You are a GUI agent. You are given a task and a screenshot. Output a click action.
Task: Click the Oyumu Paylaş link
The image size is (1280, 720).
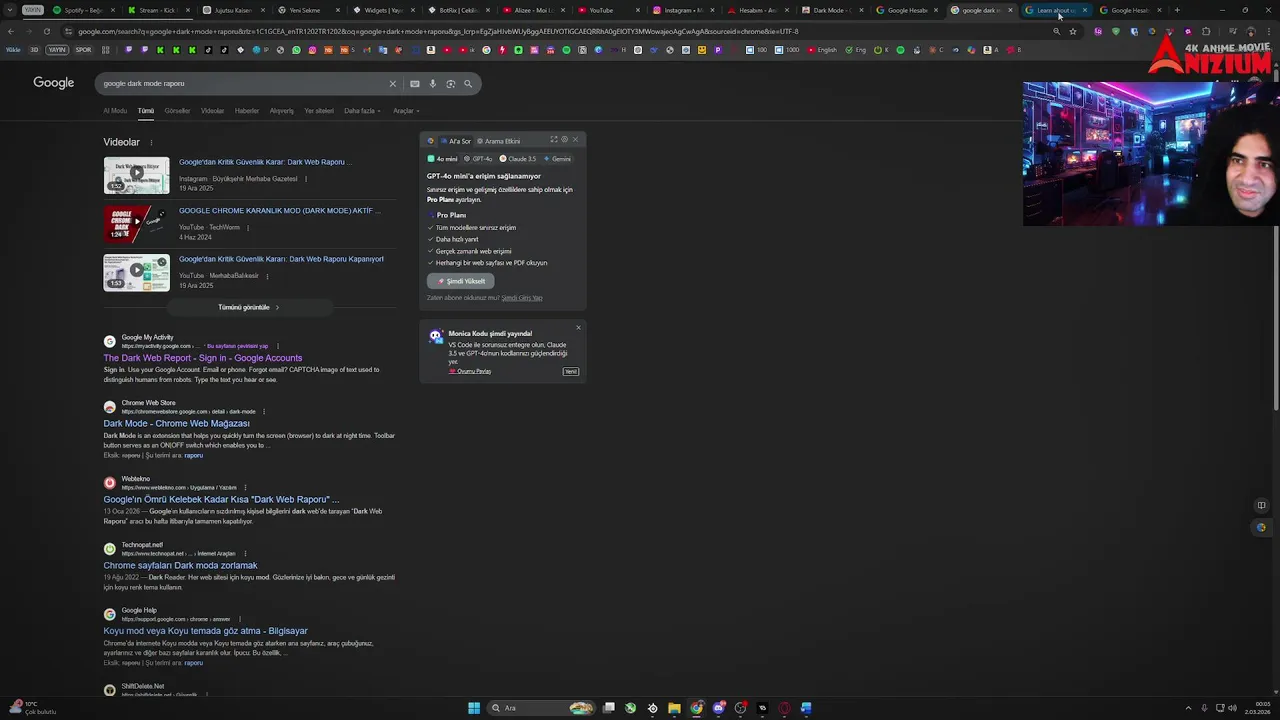(470, 372)
